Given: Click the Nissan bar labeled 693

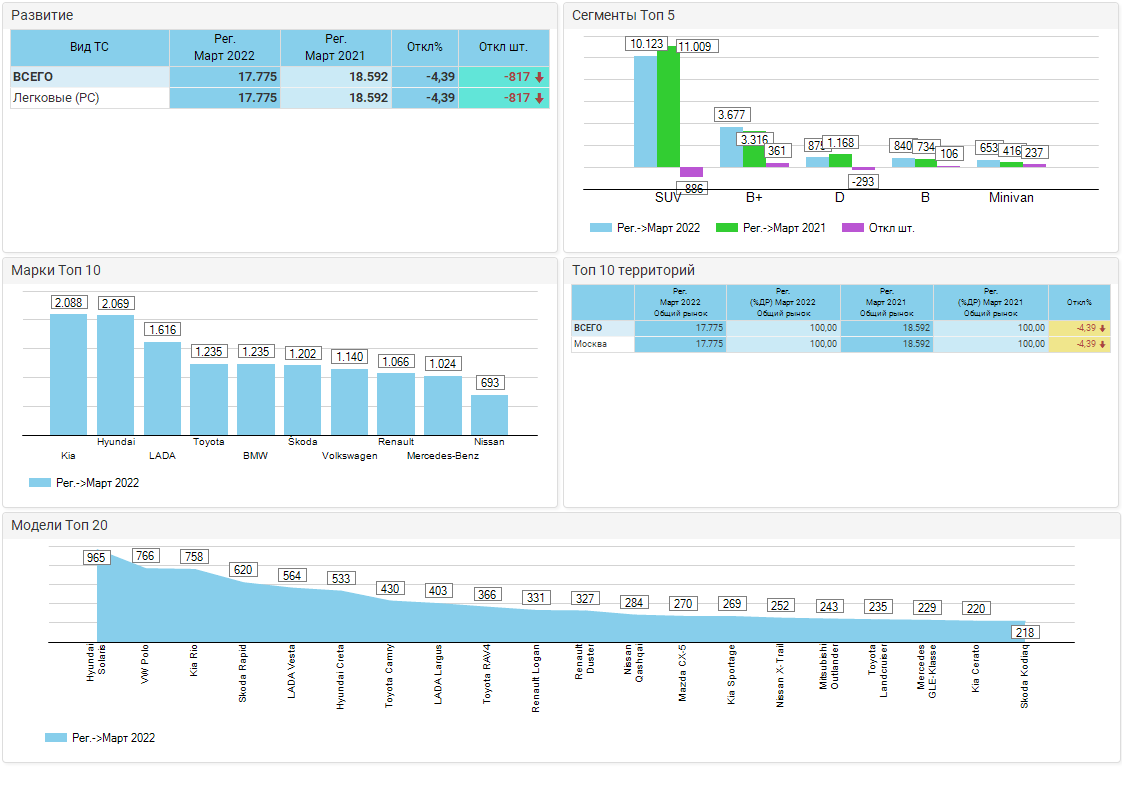Looking at the screenshot, I should coord(489,414).
